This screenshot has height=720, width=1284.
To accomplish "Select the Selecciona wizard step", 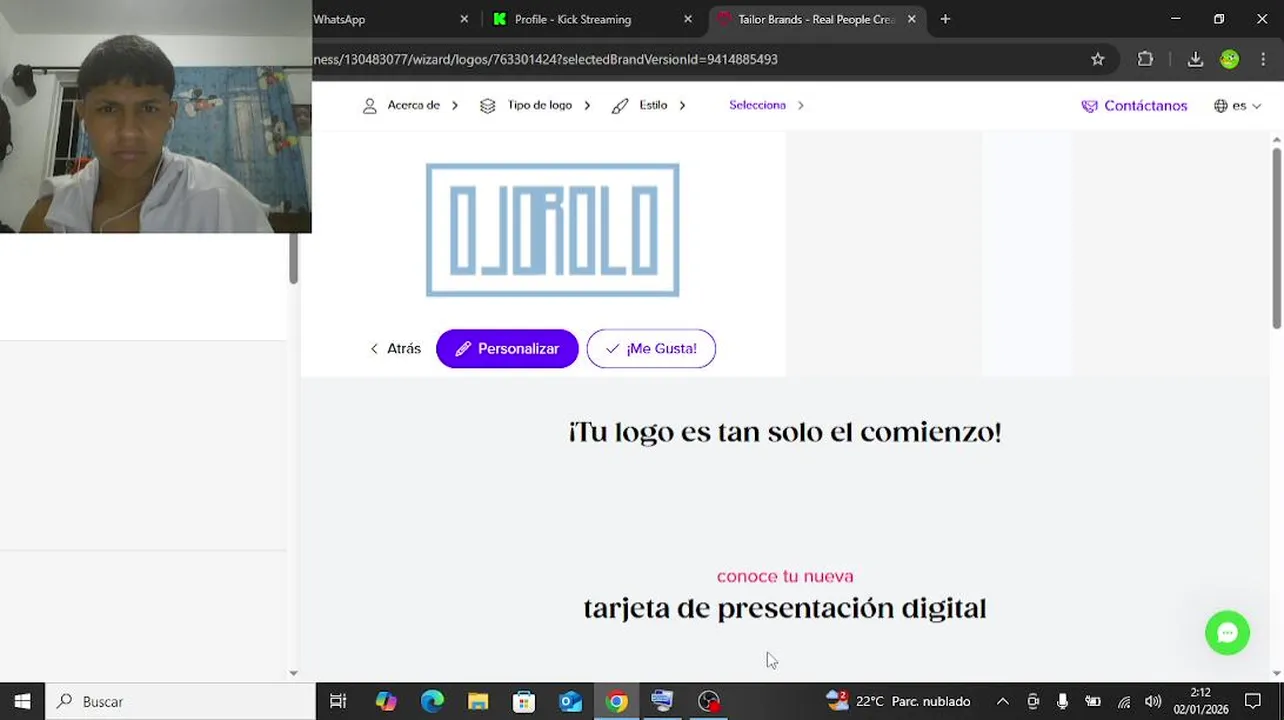I will point(757,105).
